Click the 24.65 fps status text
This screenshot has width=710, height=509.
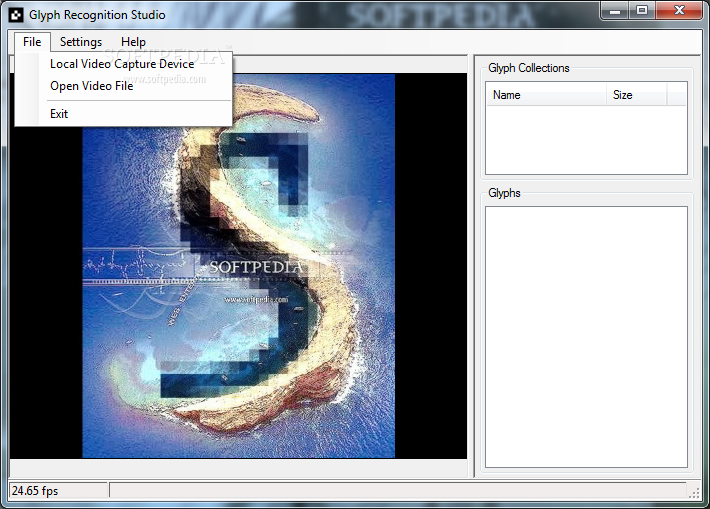click(35, 491)
